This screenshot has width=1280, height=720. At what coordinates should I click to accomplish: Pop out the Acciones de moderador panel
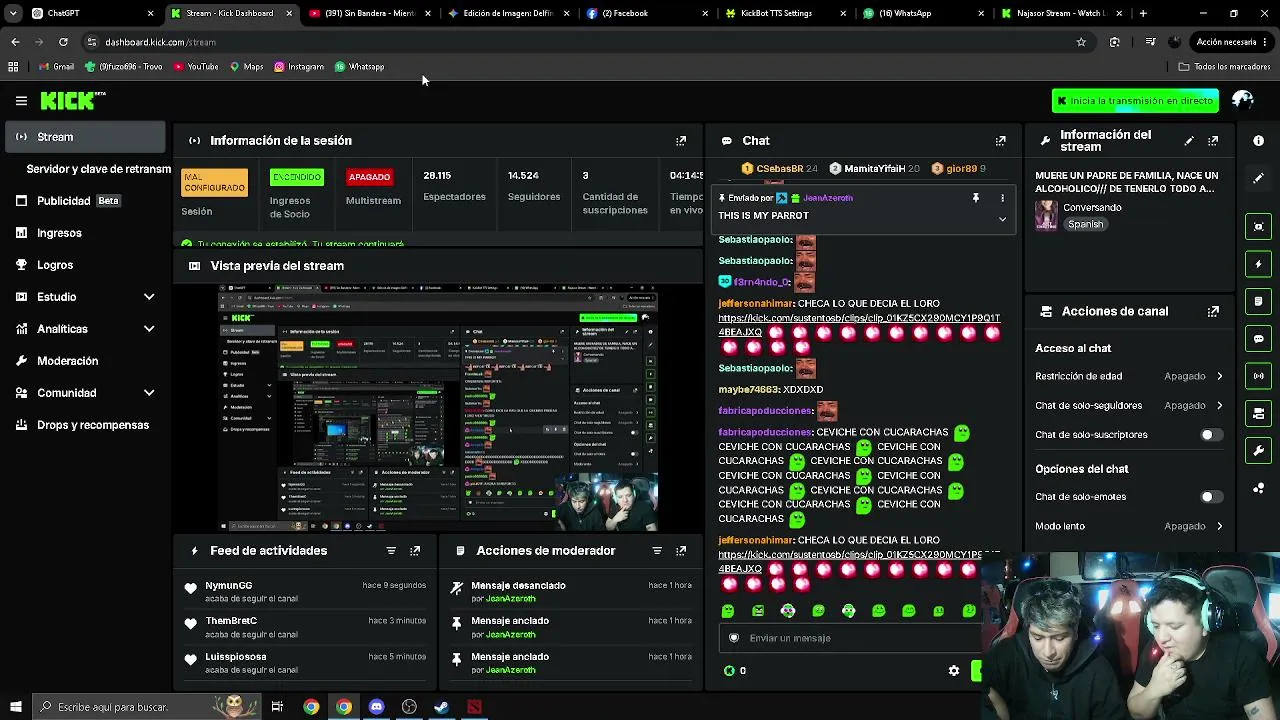point(681,551)
